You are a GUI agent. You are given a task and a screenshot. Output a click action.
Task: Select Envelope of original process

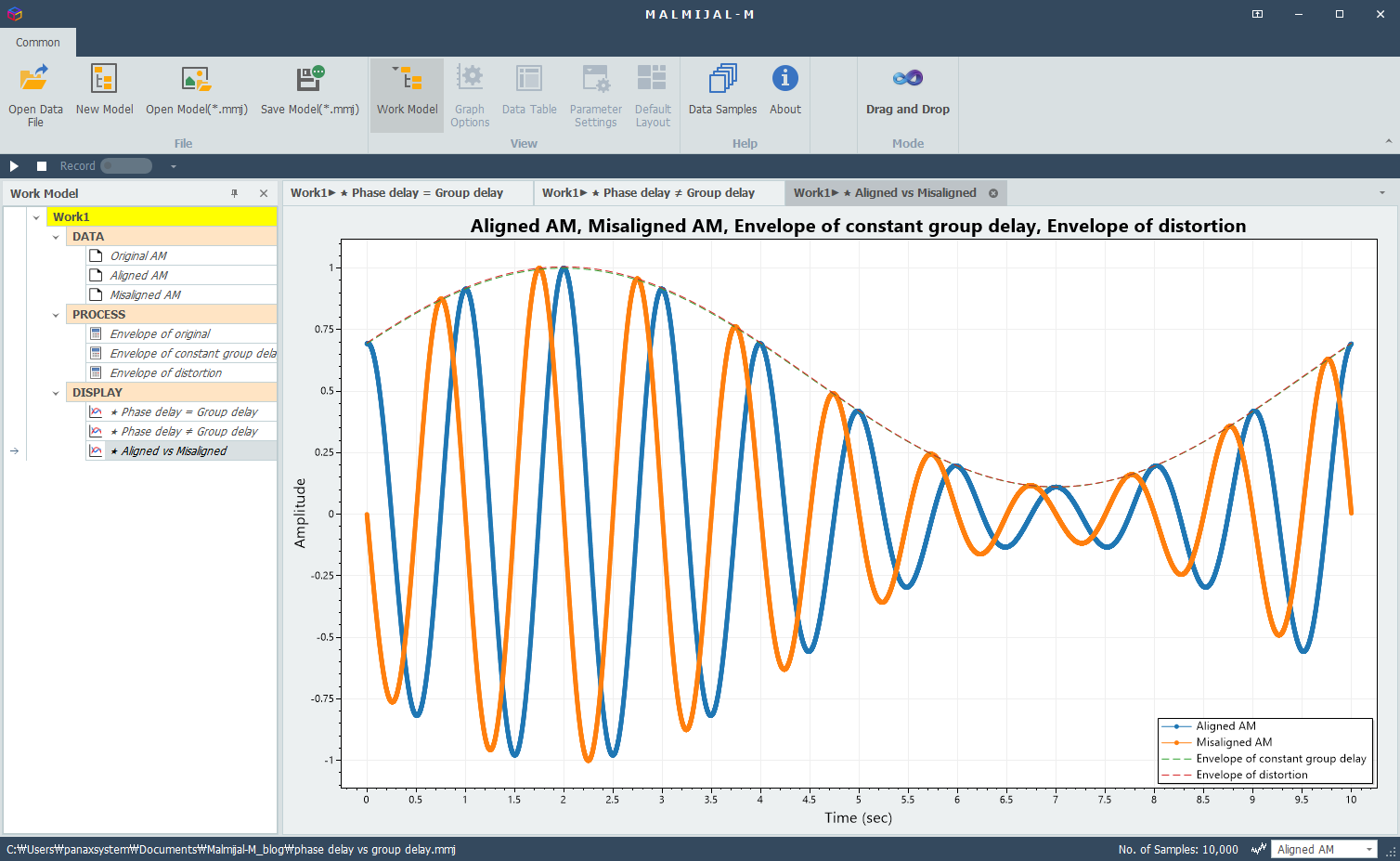(x=160, y=334)
